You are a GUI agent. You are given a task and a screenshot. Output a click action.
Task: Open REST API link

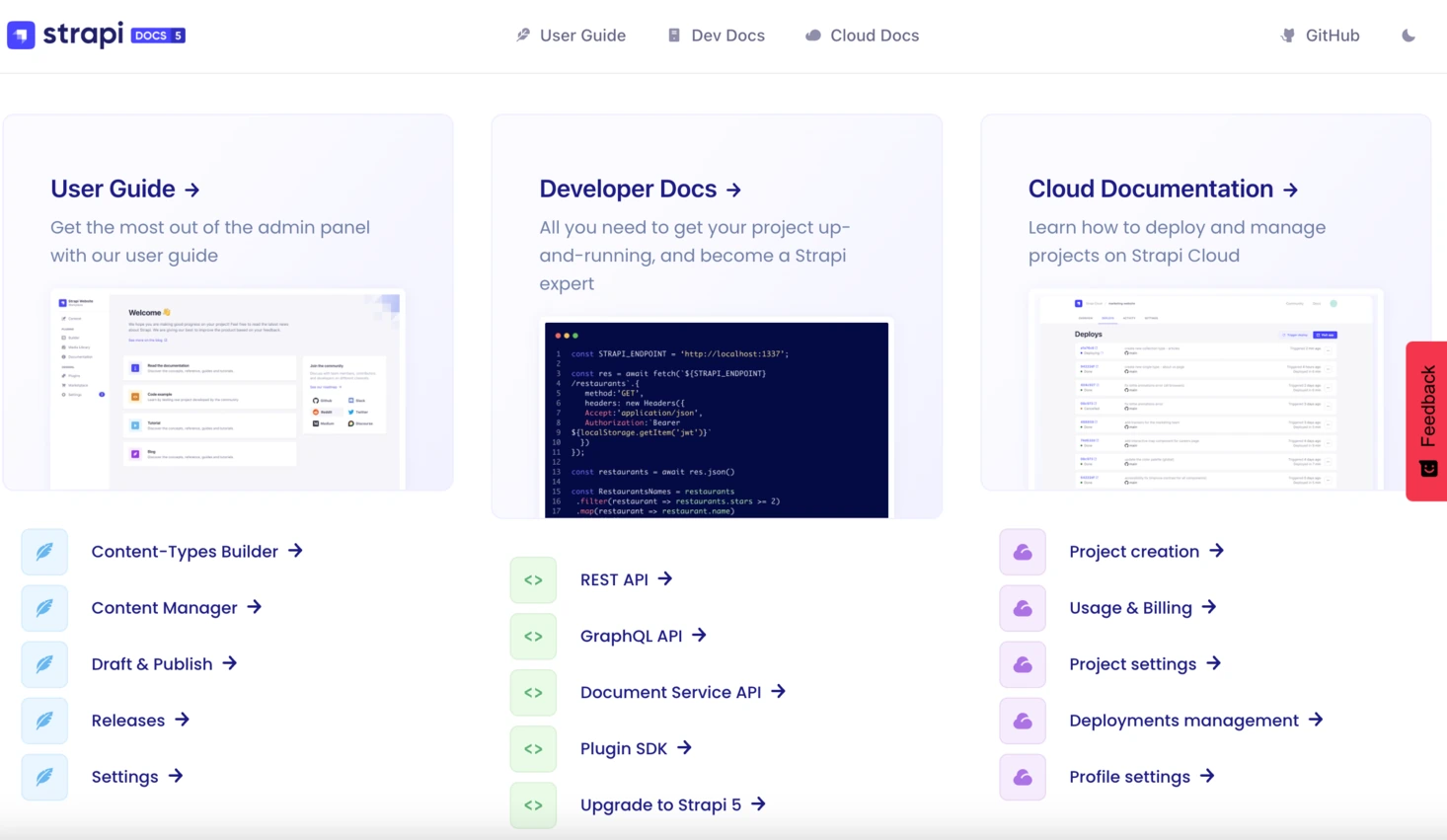[627, 580]
